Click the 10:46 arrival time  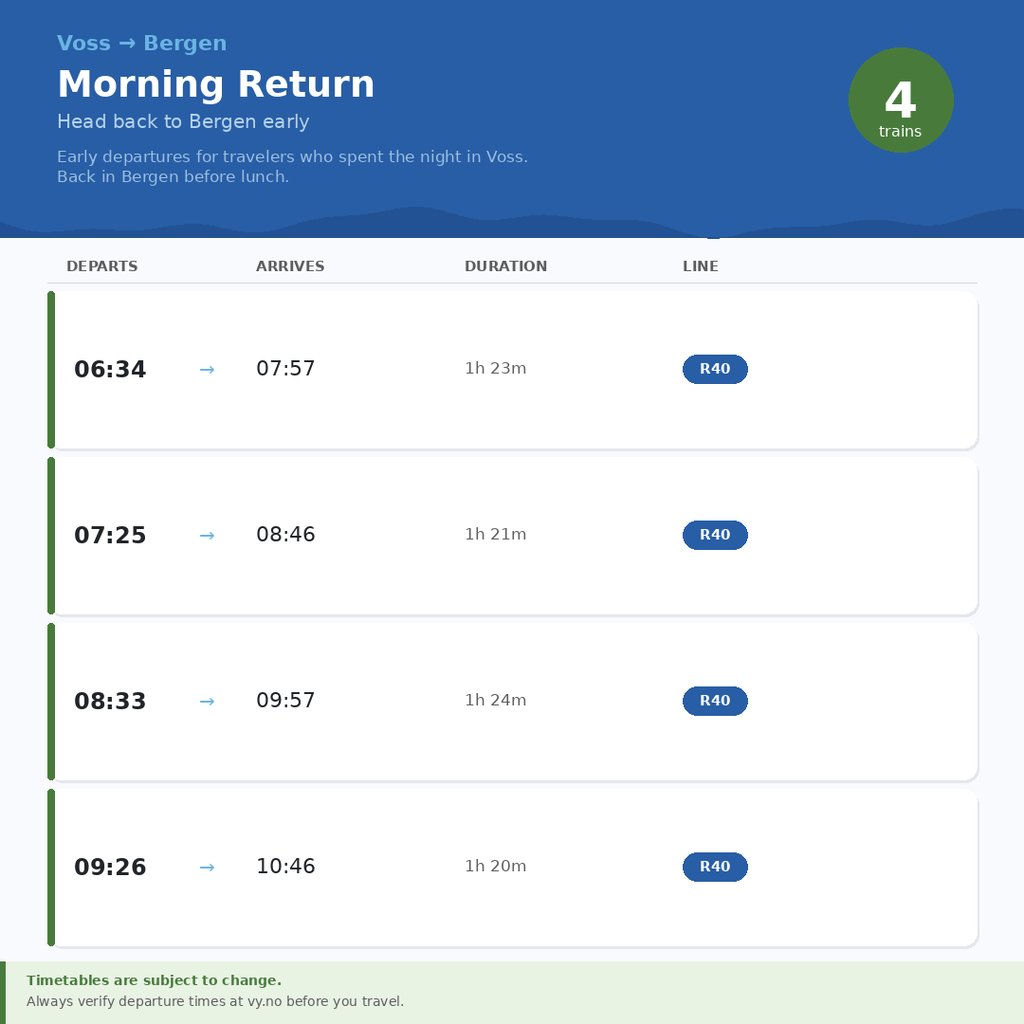[x=286, y=867]
